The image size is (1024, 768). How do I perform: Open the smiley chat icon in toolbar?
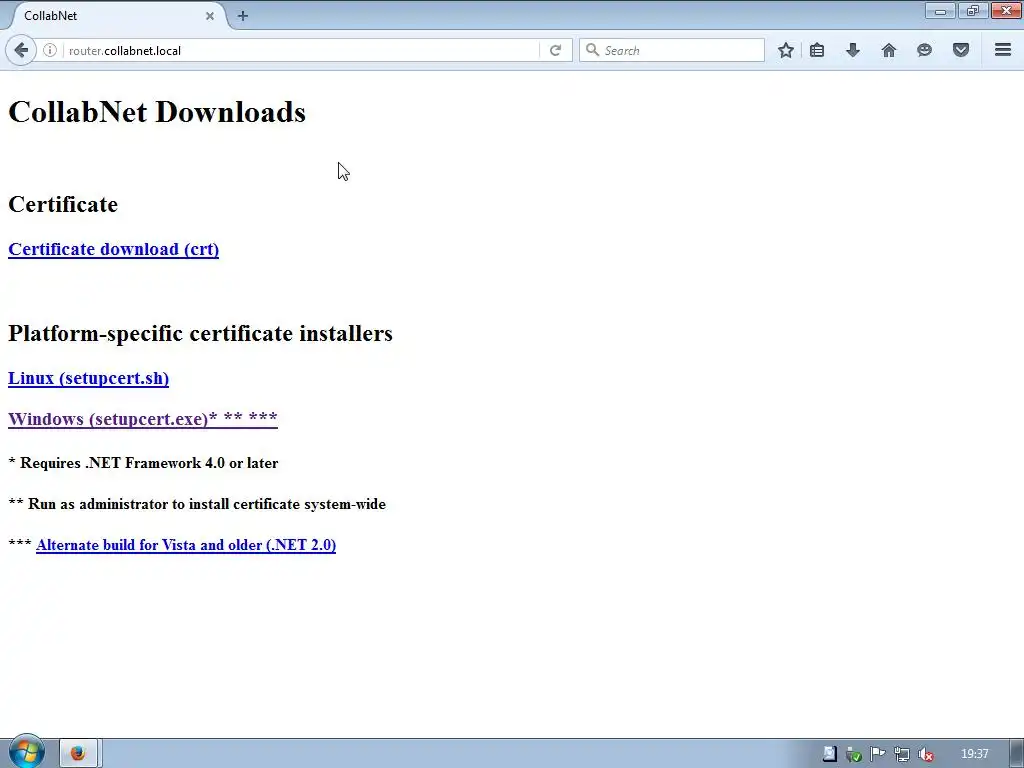[924, 50]
